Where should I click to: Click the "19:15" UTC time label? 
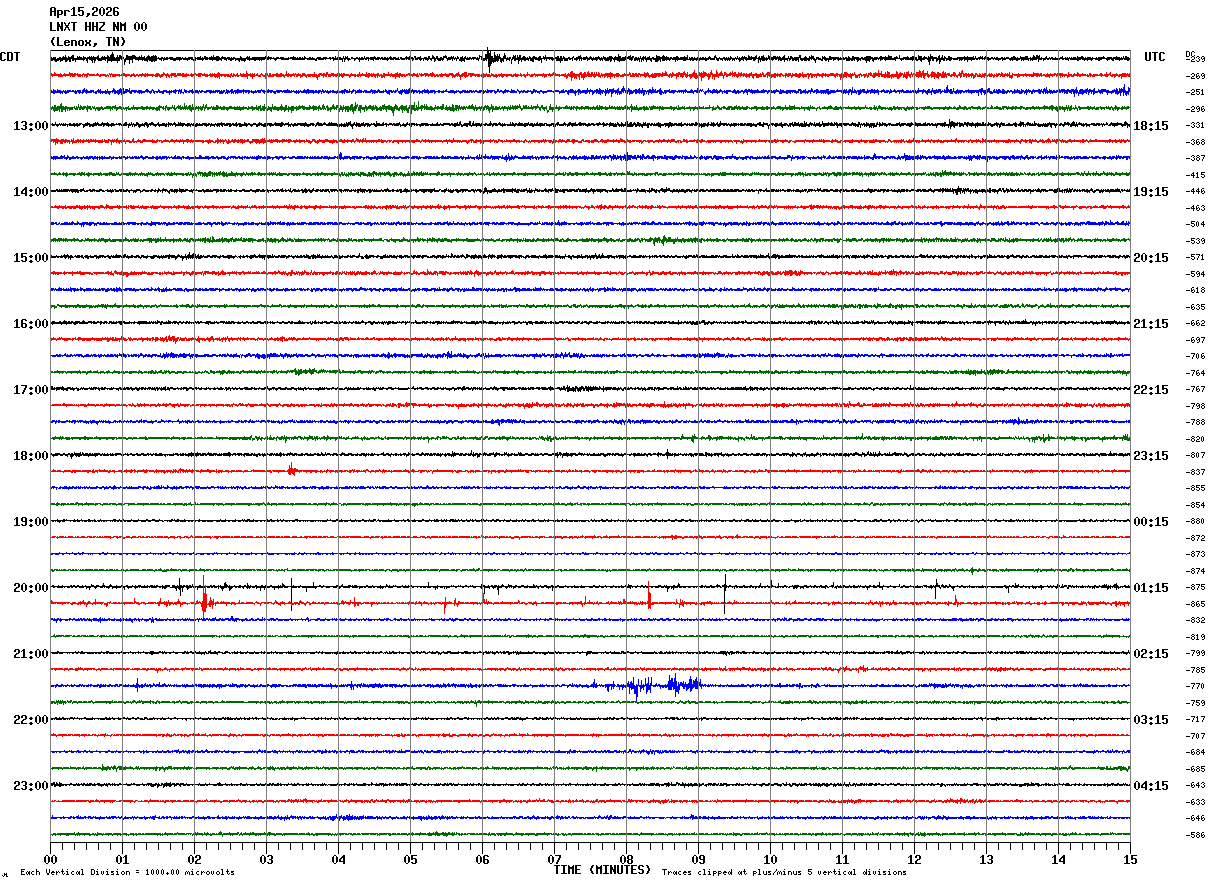pyautogui.click(x=1151, y=192)
